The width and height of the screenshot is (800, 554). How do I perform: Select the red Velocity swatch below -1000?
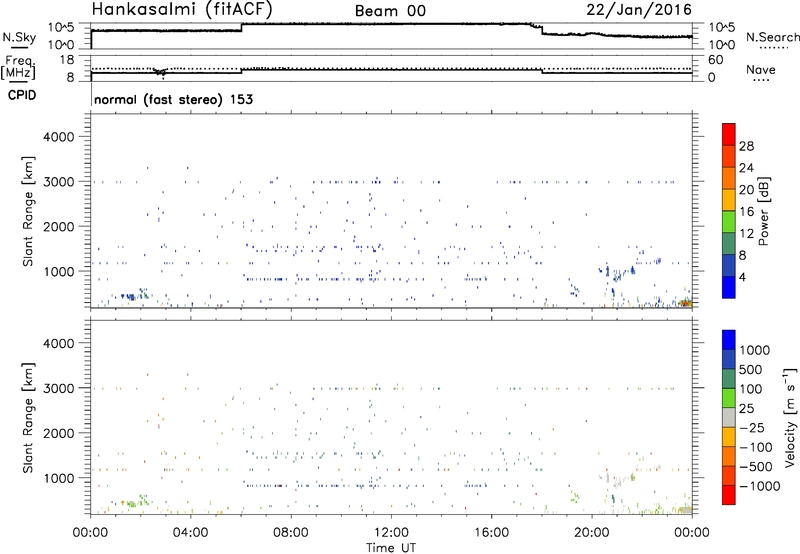(729, 495)
